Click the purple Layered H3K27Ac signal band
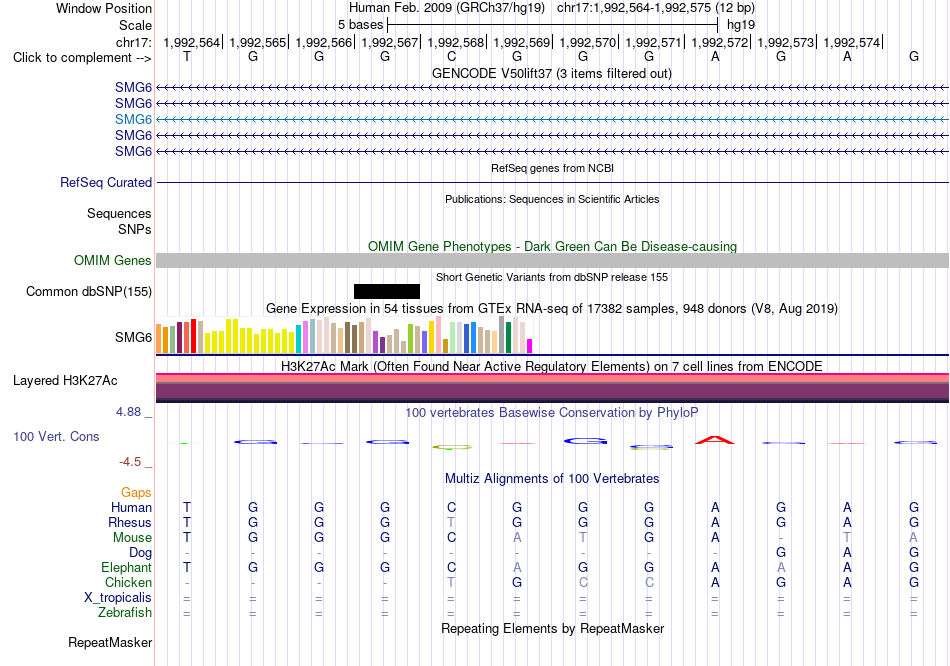This screenshot has width=950, height=666. 552,391
